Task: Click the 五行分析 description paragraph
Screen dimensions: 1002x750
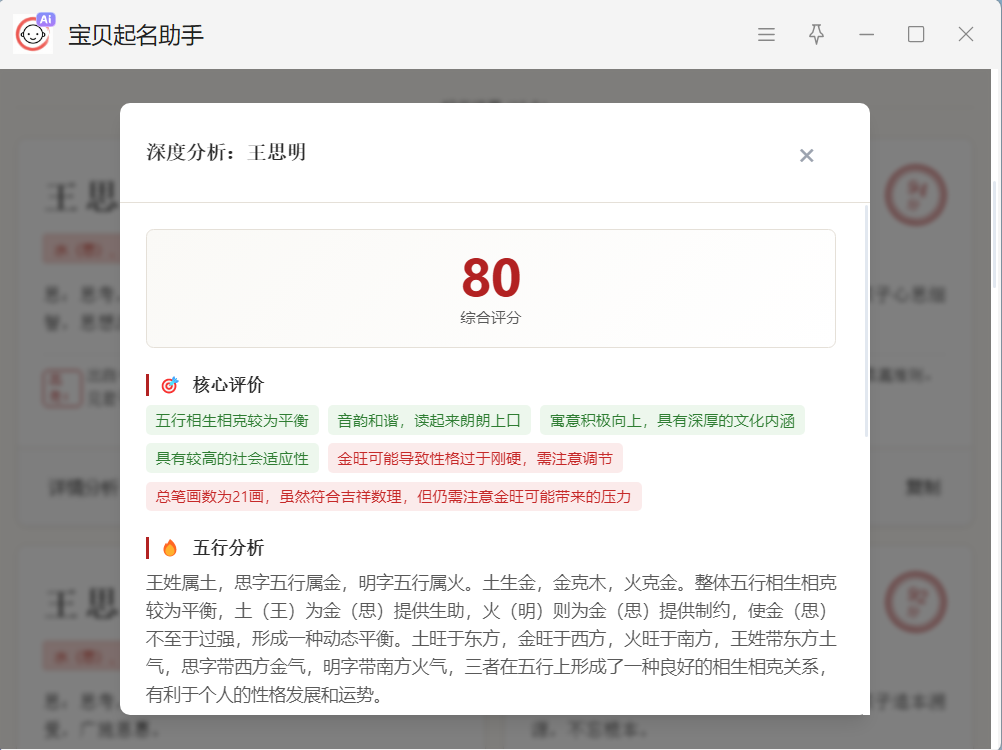Action: point(490,638)
